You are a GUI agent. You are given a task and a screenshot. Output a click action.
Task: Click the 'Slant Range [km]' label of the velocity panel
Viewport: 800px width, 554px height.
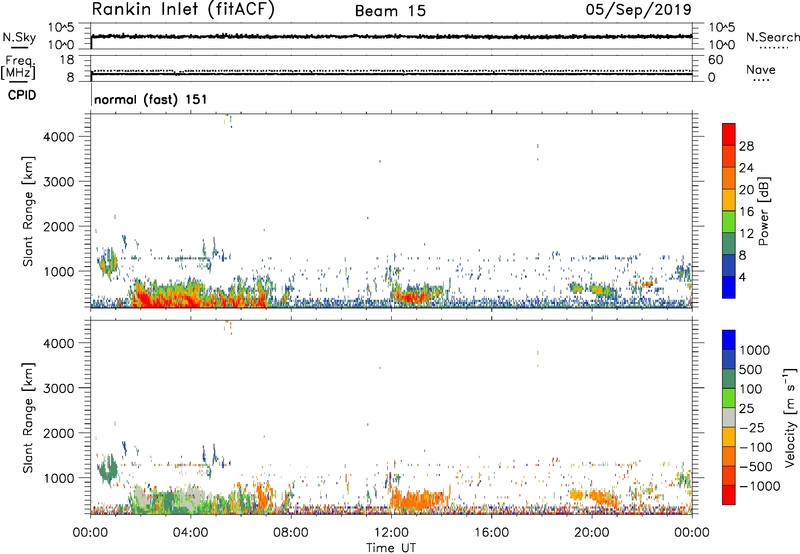[28, 418]
